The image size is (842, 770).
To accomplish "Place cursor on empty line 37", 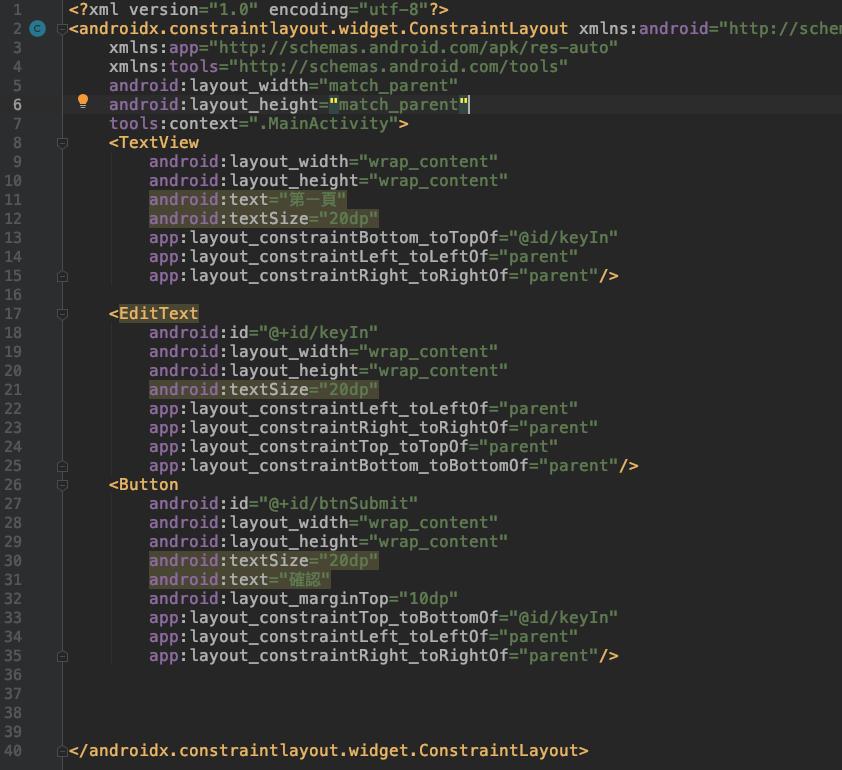I will (x=400, y=694).
